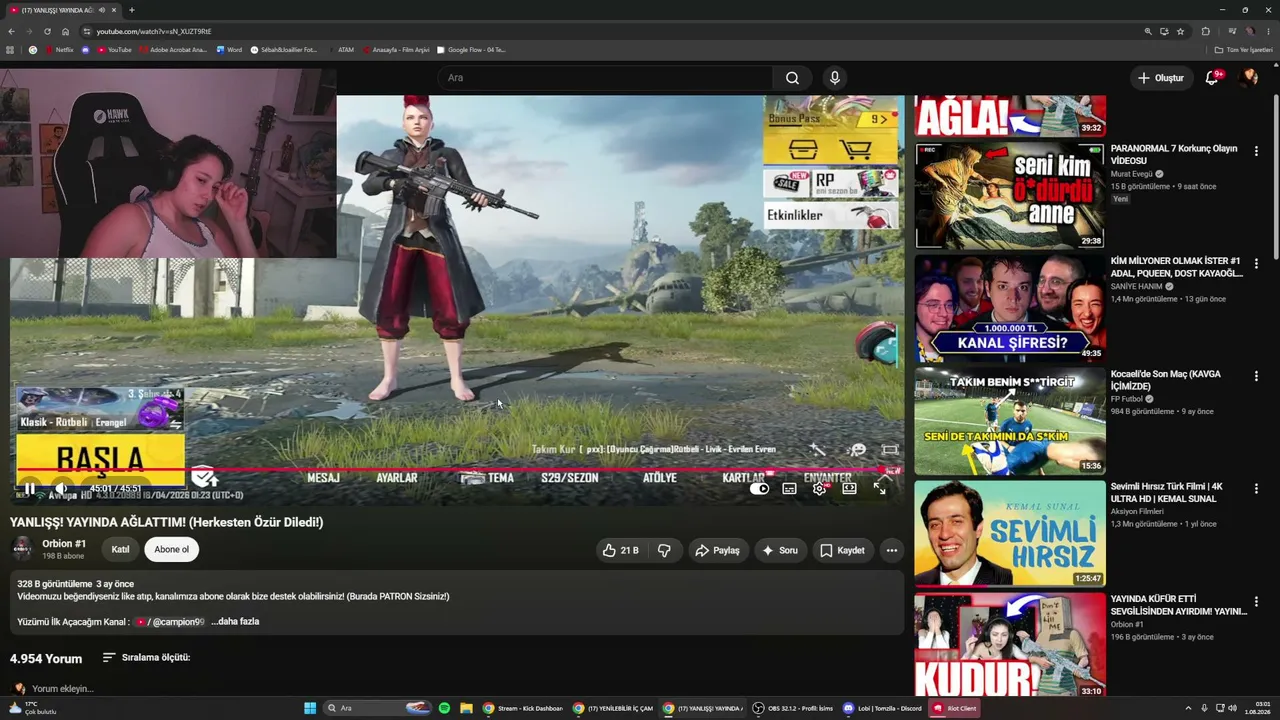Image resolution: width=1280 pixels, height=720 pixels.
Task: Open the Soru ask button
Action: pyautogui.click(x=779, y=550)
